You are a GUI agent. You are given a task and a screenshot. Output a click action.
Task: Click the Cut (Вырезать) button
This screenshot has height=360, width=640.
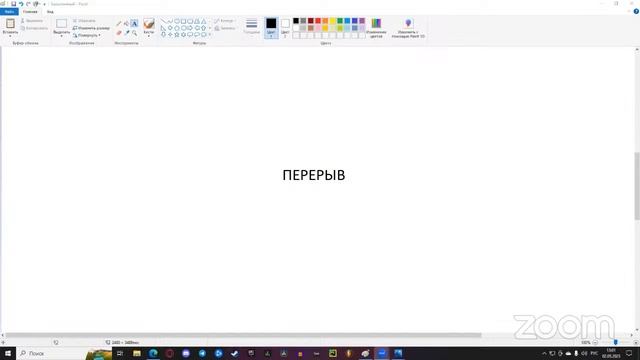(32, 21)
